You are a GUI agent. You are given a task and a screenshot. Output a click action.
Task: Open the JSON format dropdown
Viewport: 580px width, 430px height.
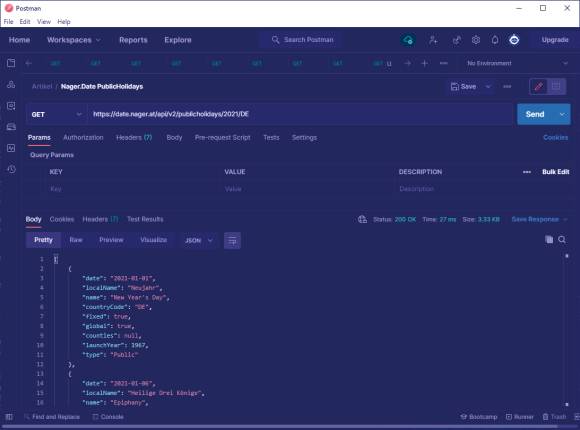199,241
